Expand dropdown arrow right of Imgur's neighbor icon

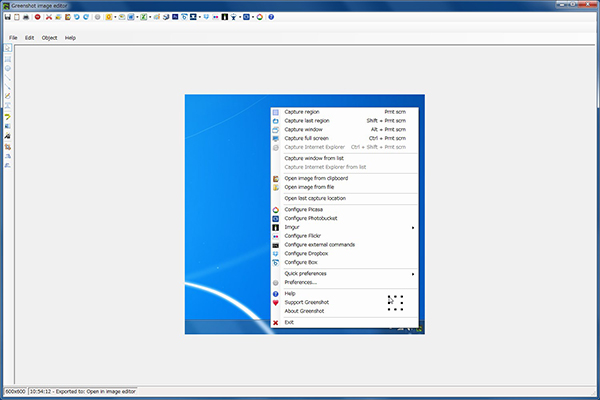(x=240, y=17)
